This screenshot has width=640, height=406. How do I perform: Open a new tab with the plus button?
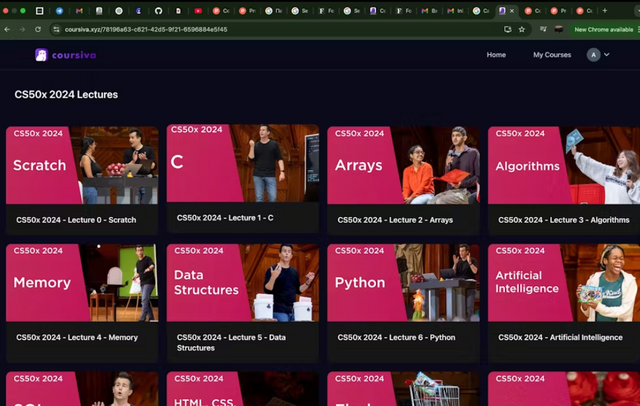point(604,11)
